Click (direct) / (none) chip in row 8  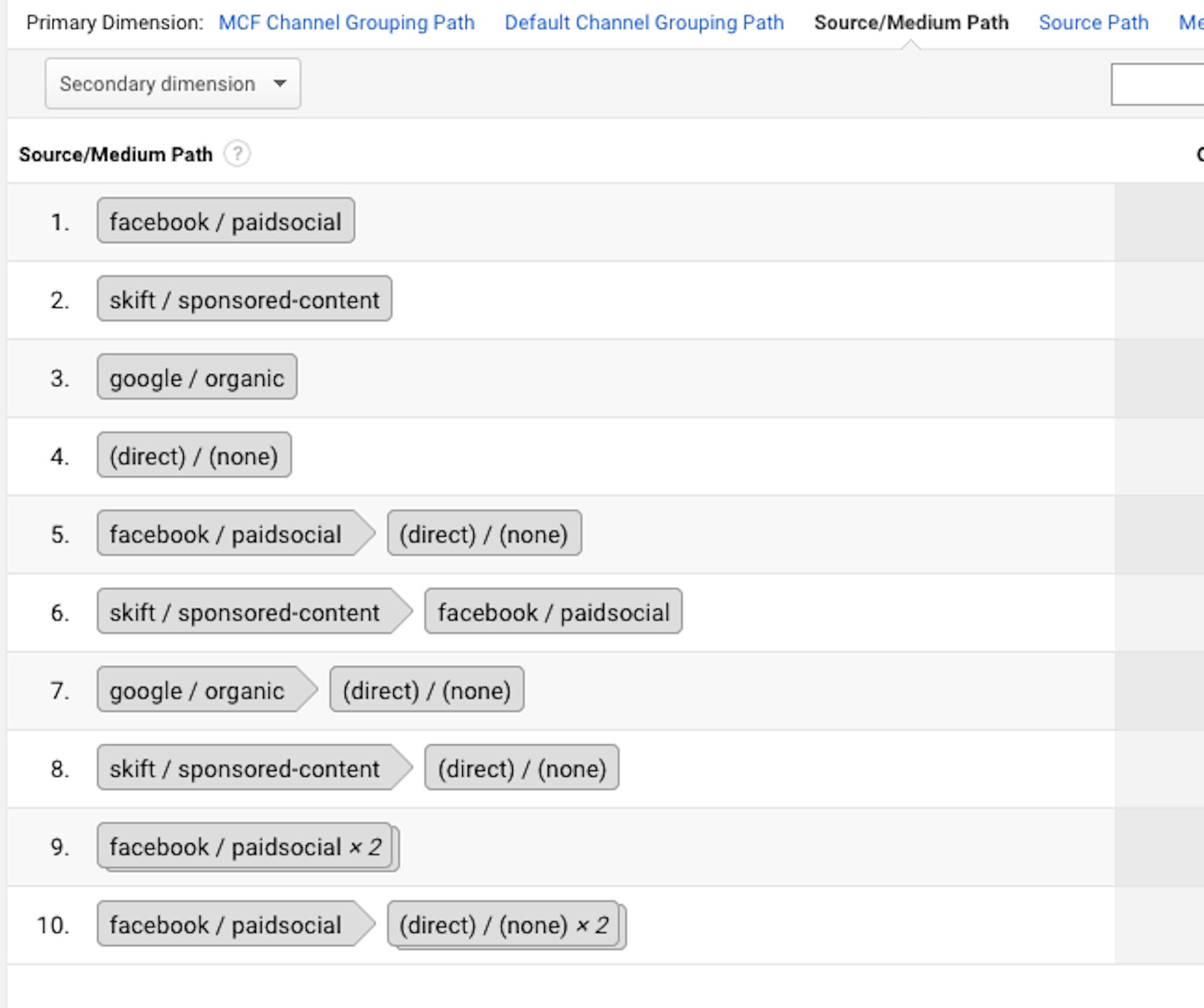(522, 768)
